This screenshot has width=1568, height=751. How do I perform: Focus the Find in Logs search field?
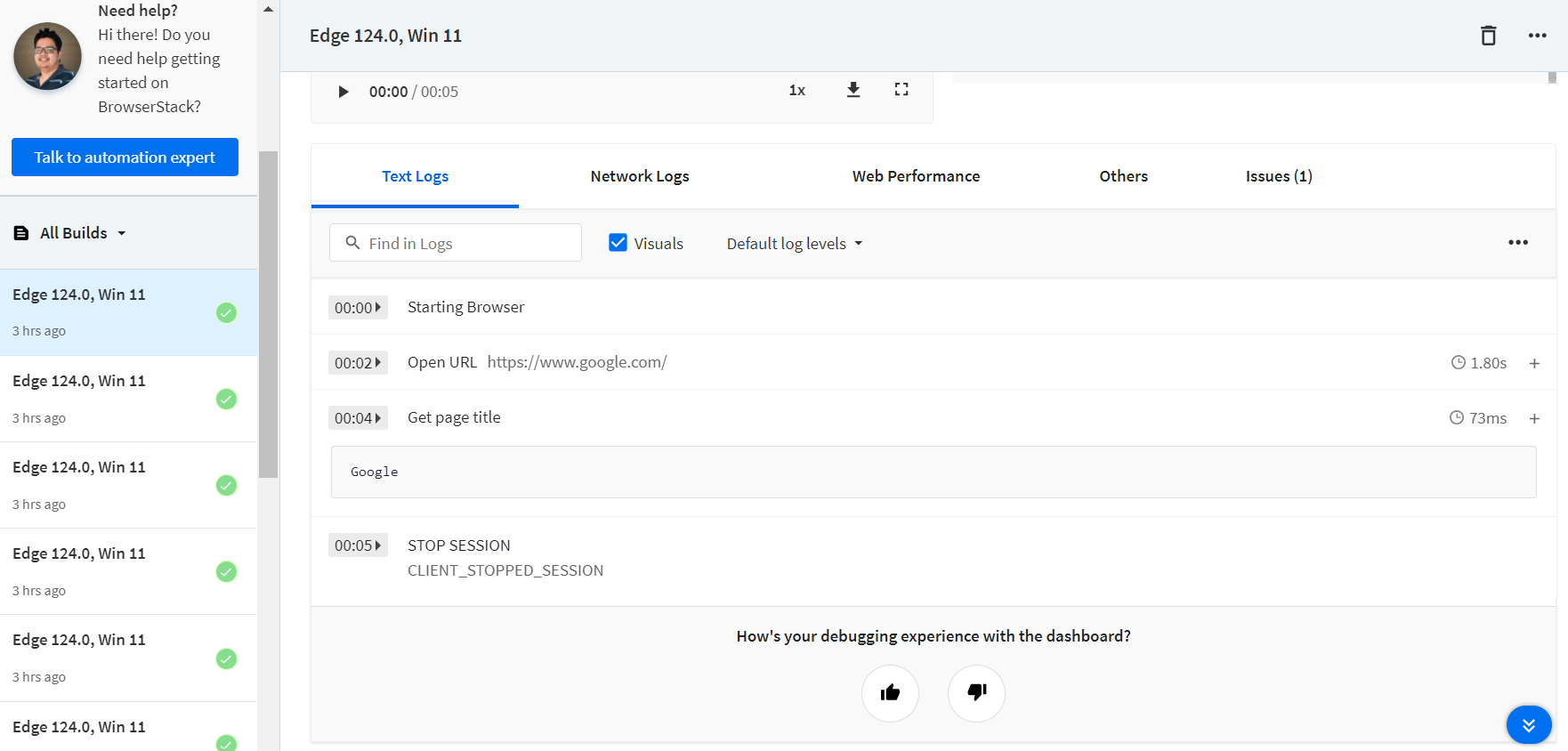[456, 243]
